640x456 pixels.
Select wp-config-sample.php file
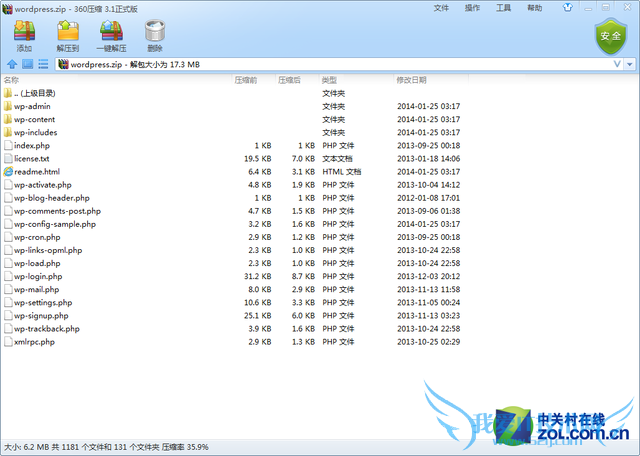coord(55,224)
